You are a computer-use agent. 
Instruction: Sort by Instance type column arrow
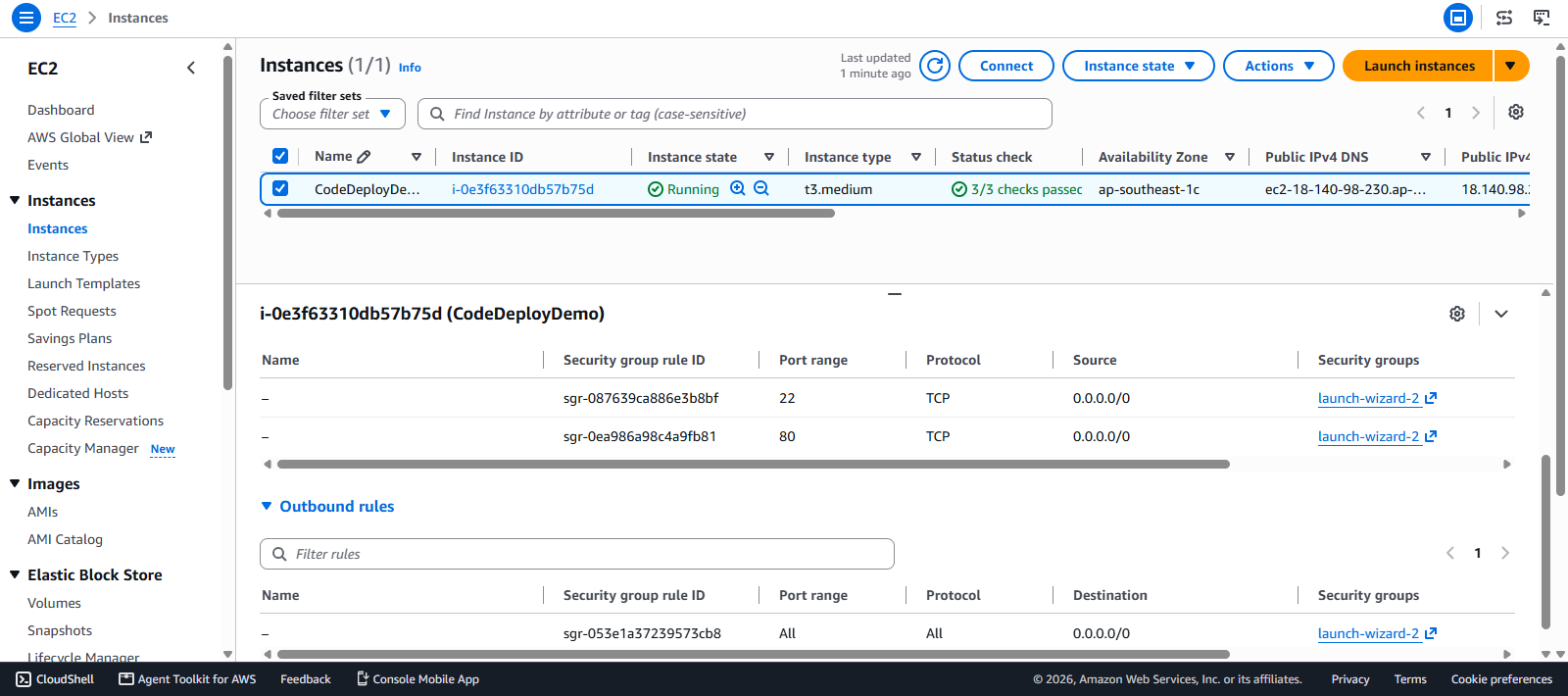coord(916,157)
